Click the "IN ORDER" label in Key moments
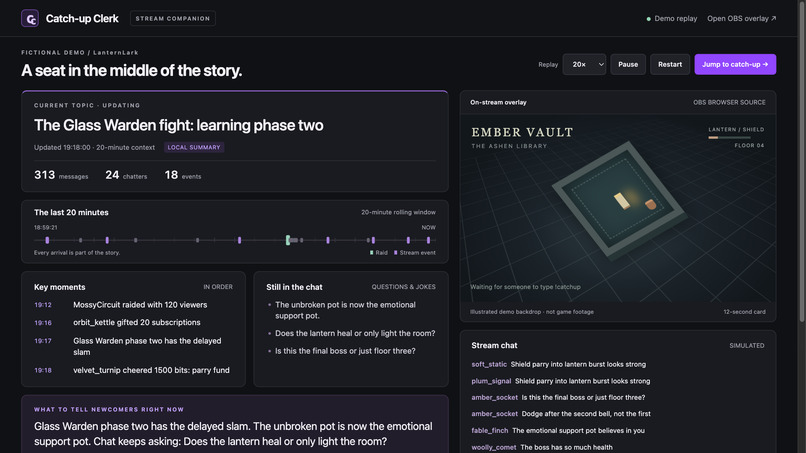This screenshot has height=453, width=806. [218, 287]
